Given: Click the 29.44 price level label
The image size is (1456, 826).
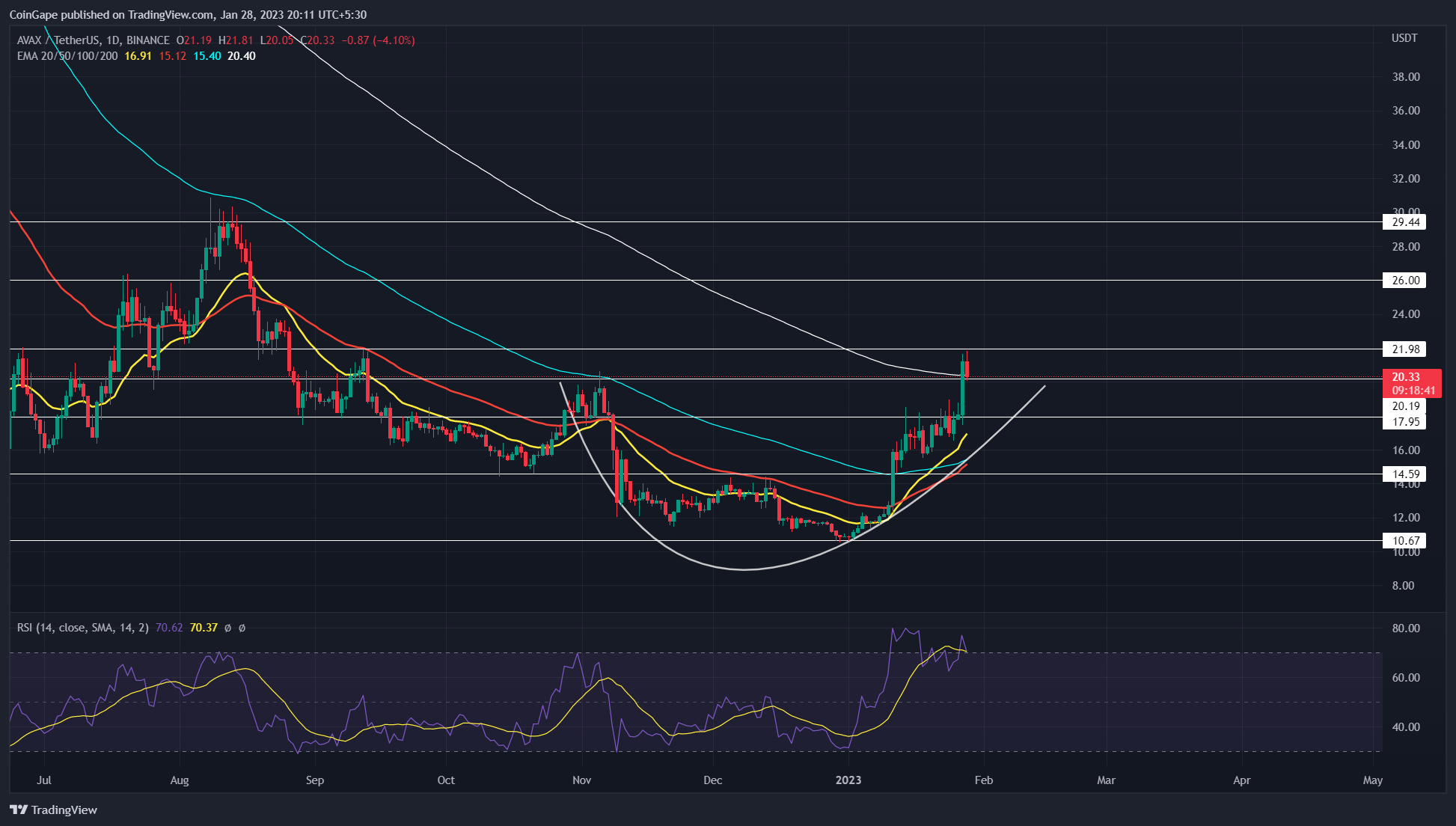Looking at the screenshot, I should [x=1404, y=221].
